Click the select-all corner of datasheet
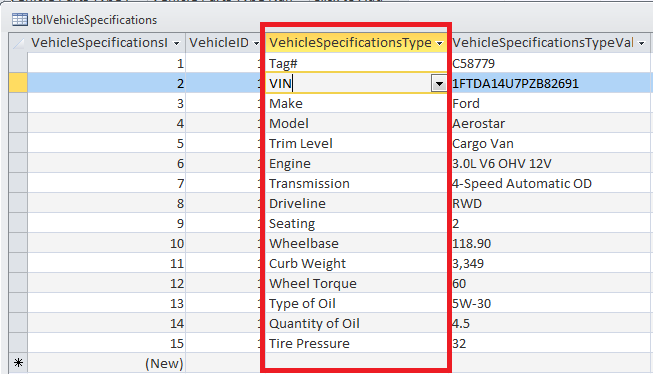 point(18,42)
